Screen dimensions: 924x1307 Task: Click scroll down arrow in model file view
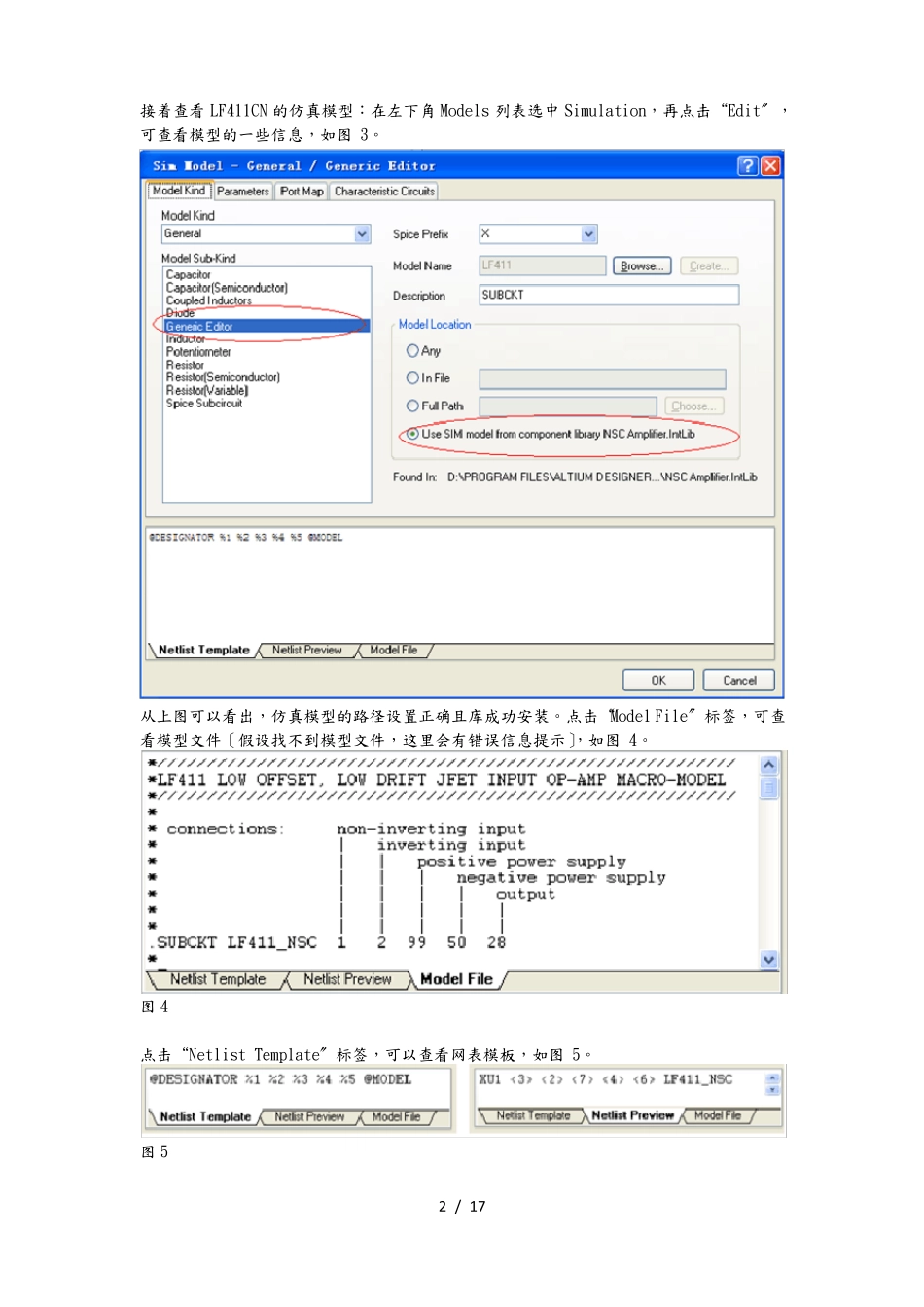(x=769, y=960)
